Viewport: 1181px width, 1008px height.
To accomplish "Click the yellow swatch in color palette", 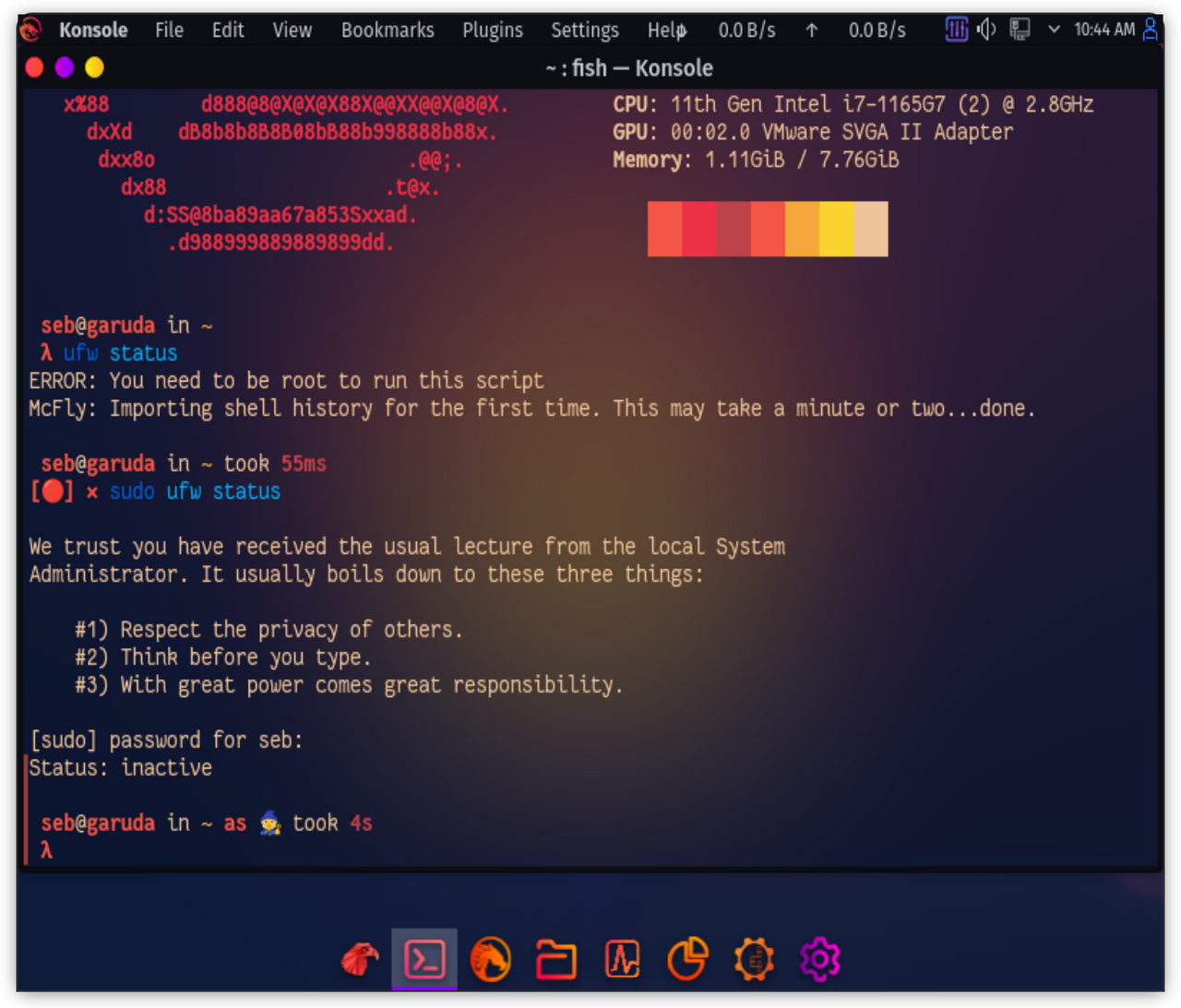I will coord(837,229).
